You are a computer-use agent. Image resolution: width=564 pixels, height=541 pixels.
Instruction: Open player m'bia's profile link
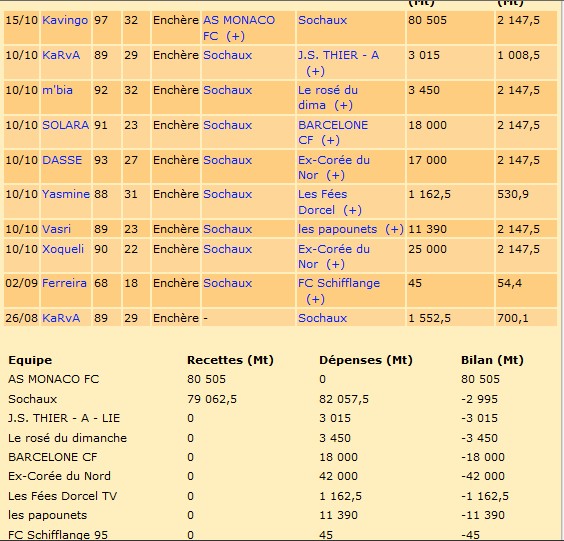pyautogui.click(x=57, y=90)
